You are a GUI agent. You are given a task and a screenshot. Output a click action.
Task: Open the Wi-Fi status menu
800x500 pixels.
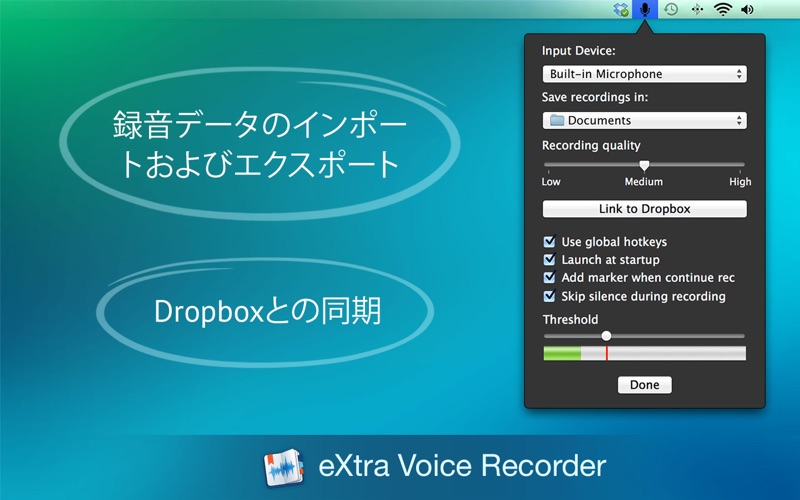(x=722, y=9)
